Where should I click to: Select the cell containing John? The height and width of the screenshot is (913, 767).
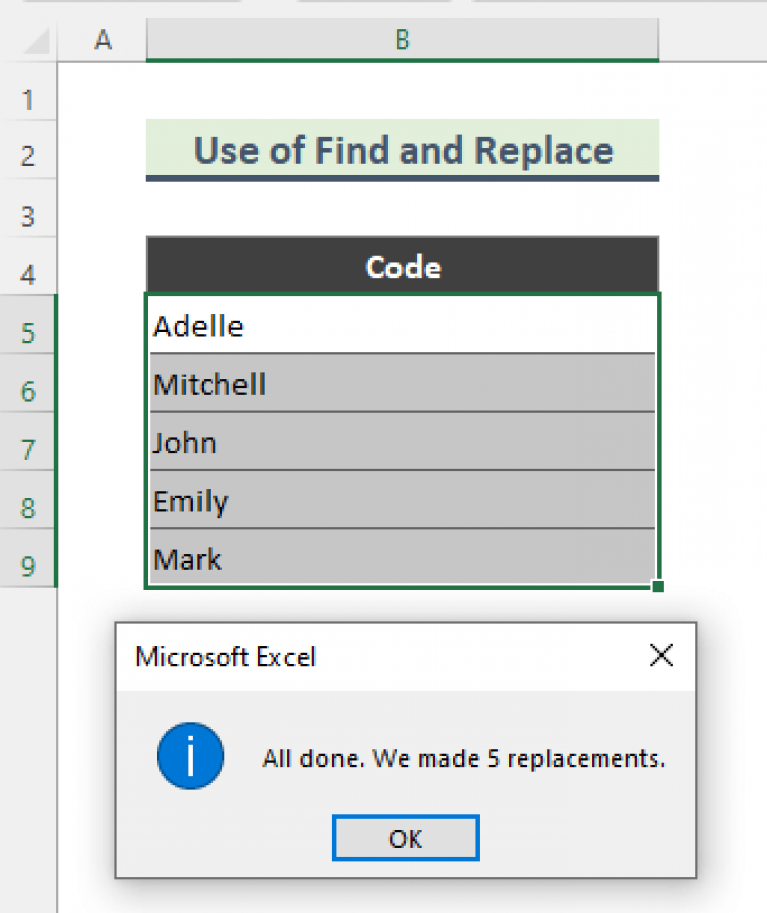click(402, 442)
